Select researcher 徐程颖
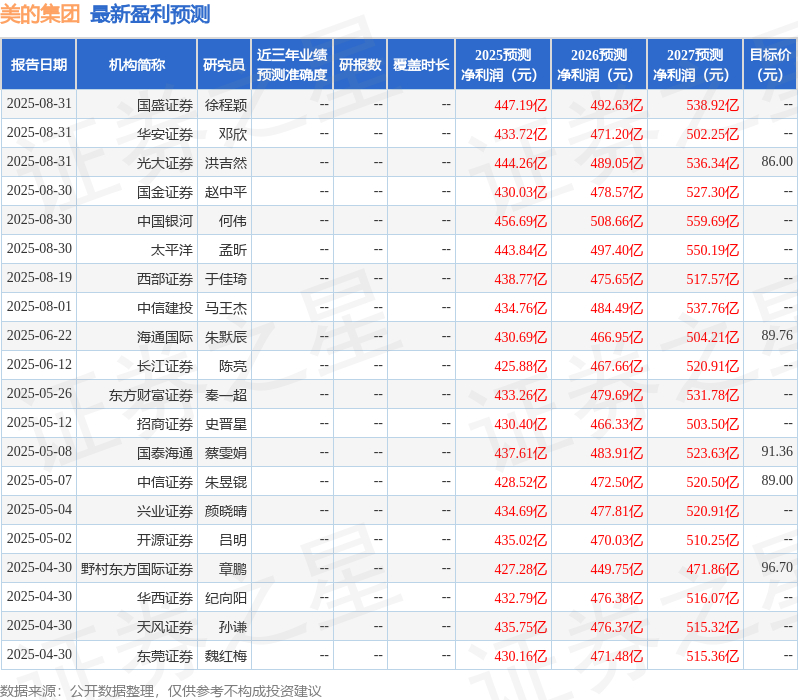 point(225,105)
